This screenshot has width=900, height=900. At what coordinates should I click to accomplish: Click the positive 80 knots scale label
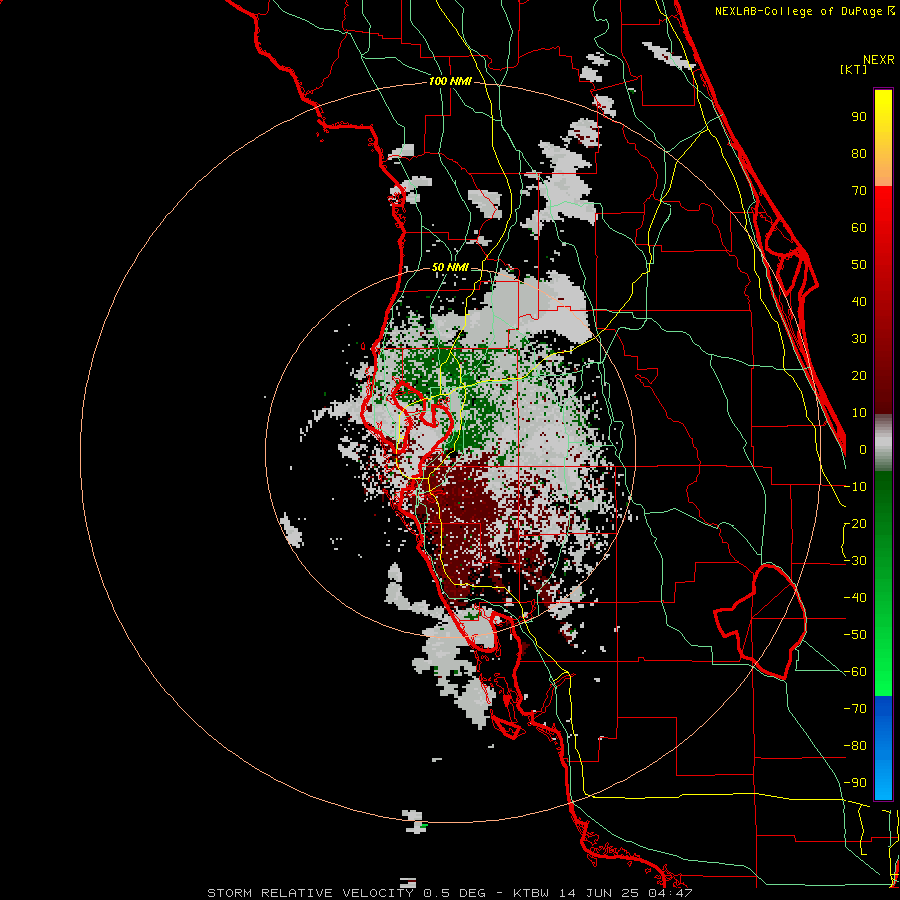click(x=859, y=154)
